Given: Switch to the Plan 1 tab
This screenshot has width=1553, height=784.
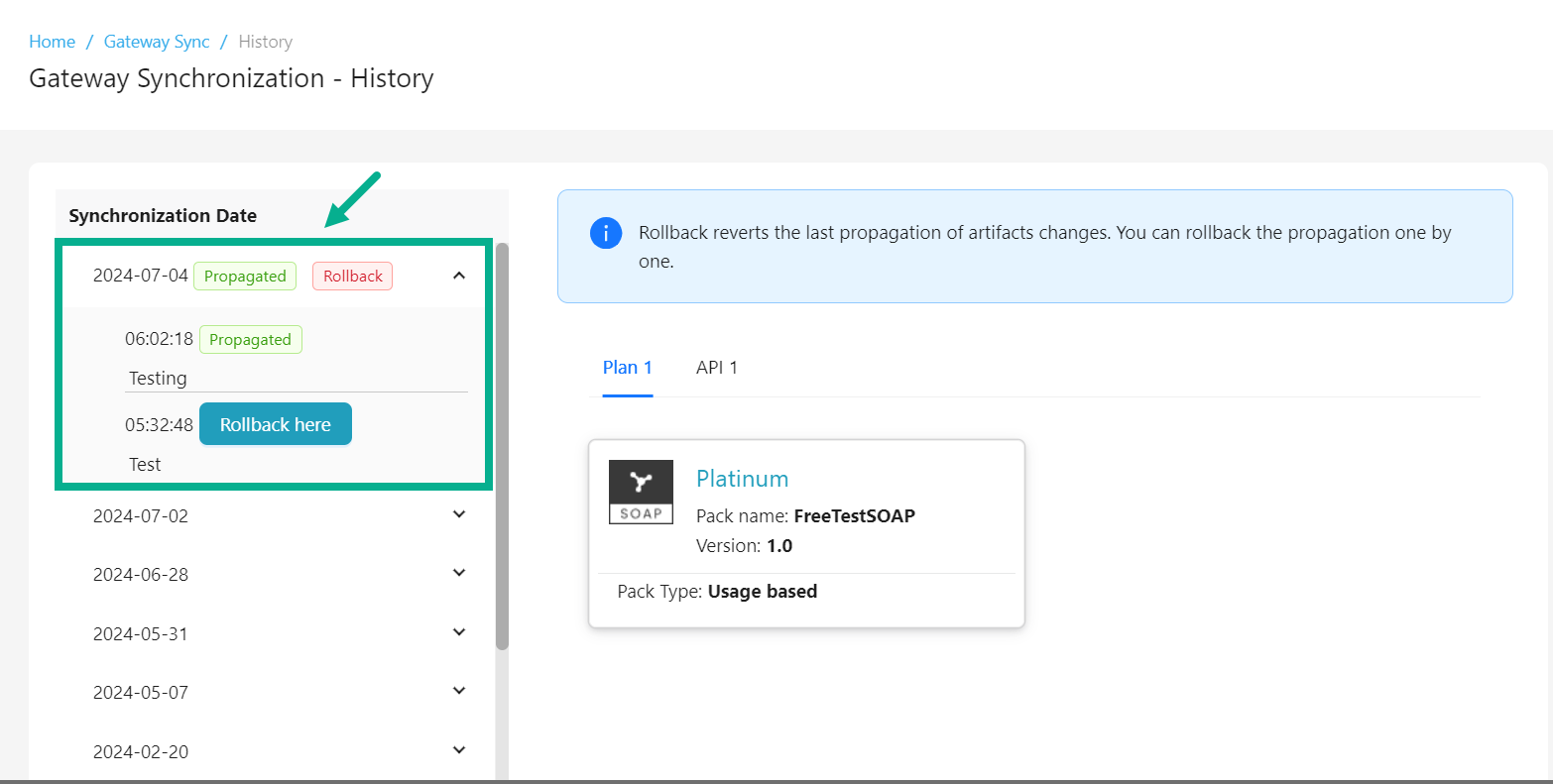Looking at the screenshot, I should tap(627, 368).
